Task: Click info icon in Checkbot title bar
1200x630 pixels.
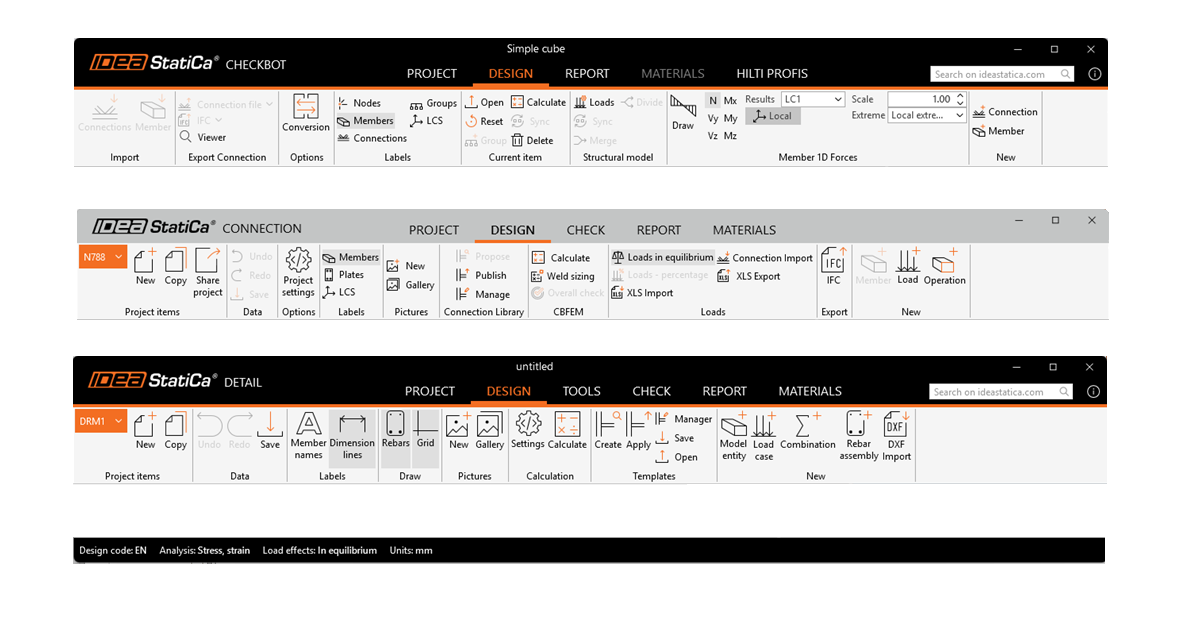Action: pos(1094,74)
